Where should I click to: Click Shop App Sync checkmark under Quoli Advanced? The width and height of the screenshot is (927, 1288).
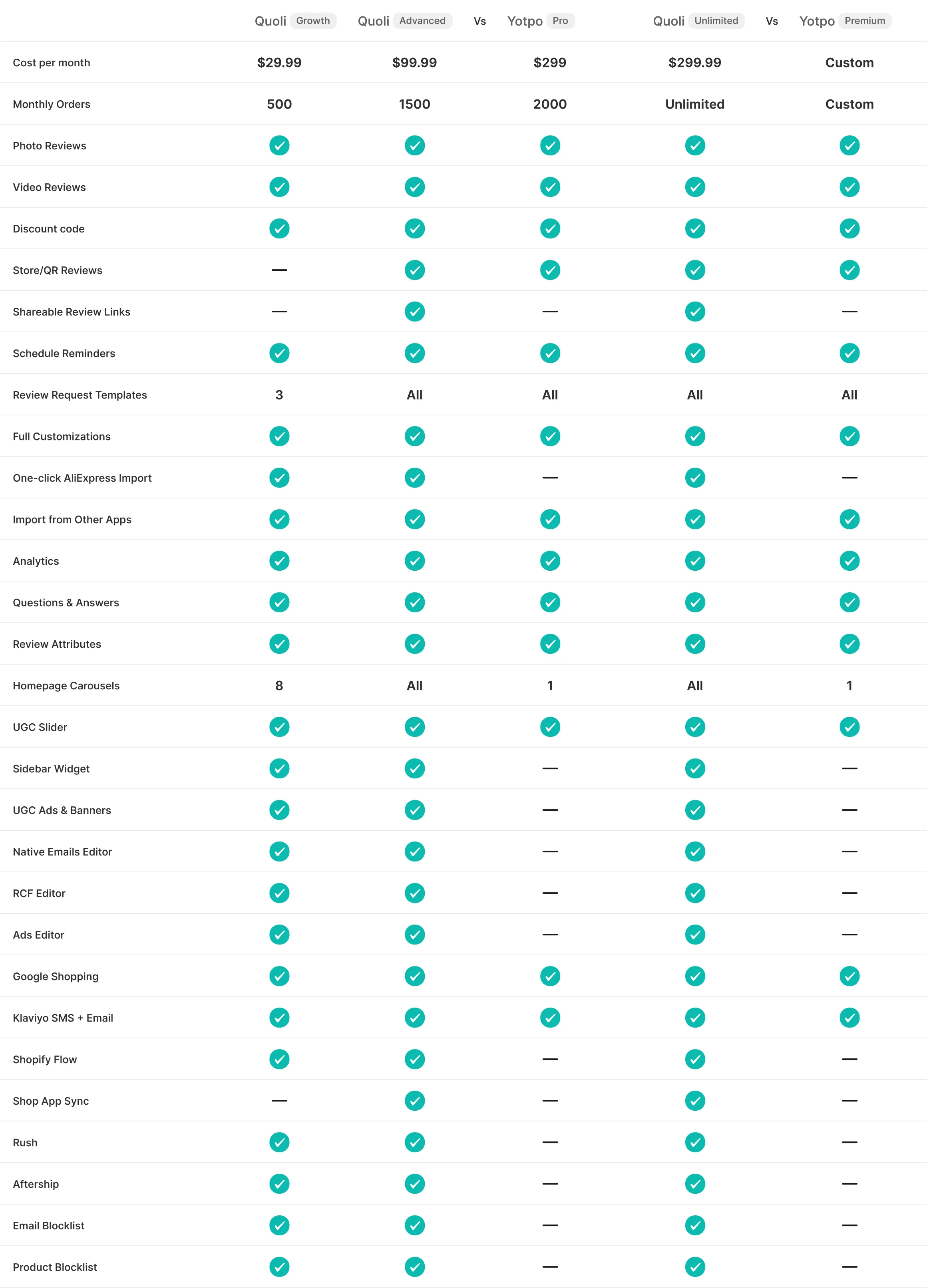415,1101
